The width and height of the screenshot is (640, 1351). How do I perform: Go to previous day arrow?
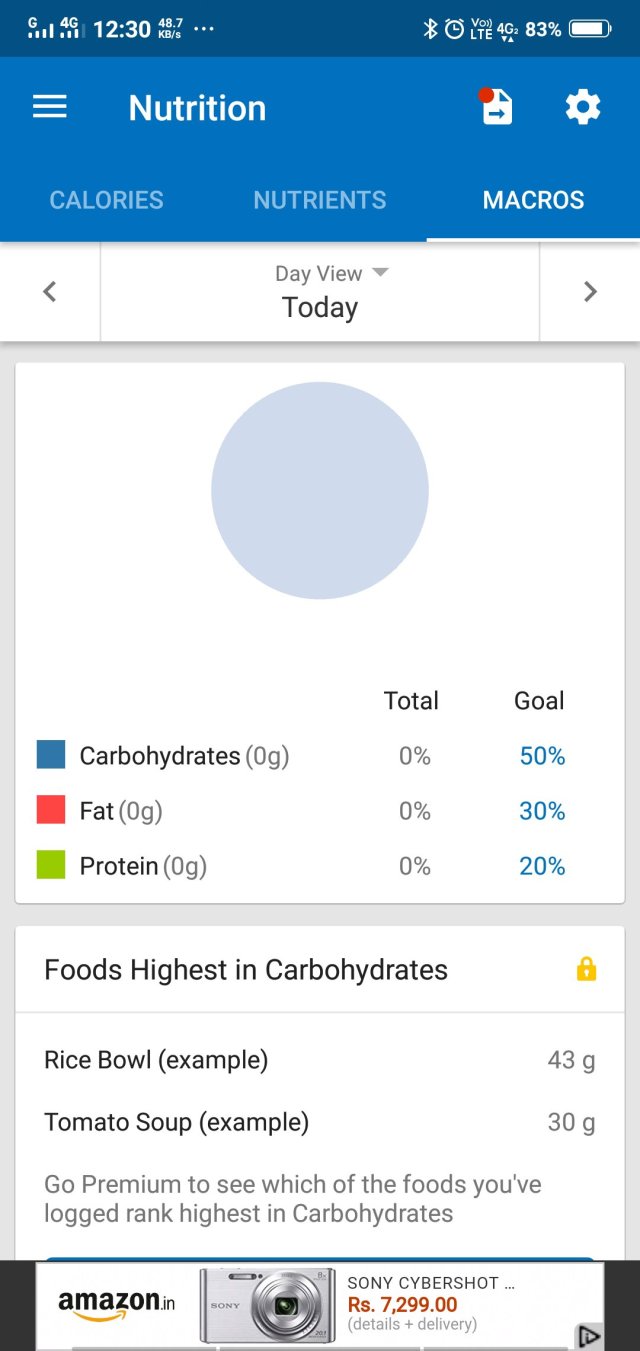tap(50, 292)
